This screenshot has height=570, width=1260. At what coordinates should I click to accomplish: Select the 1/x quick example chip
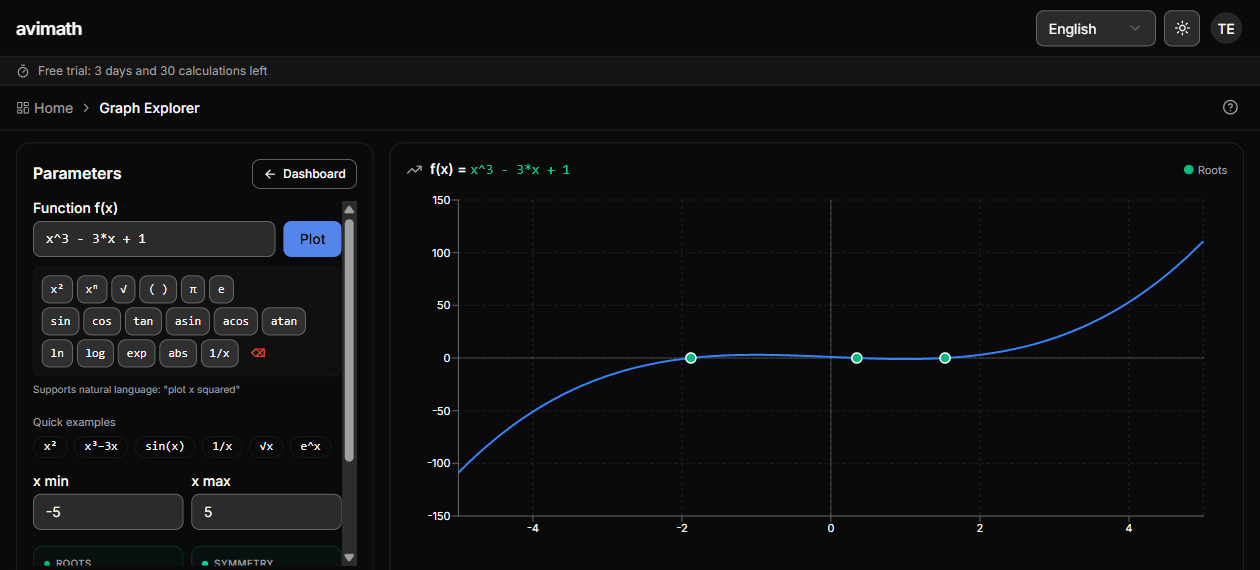(222, 447)
